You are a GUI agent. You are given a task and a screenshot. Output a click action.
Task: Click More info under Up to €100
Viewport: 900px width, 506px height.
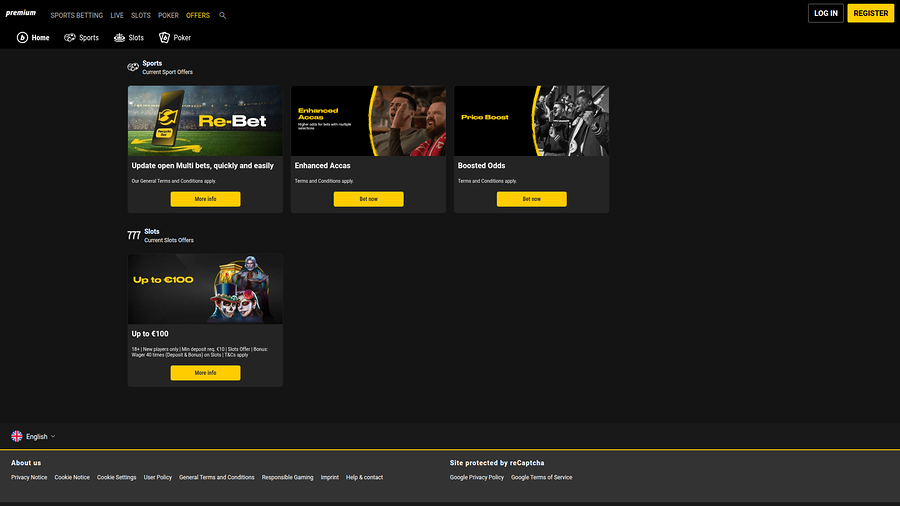point(205,373)
